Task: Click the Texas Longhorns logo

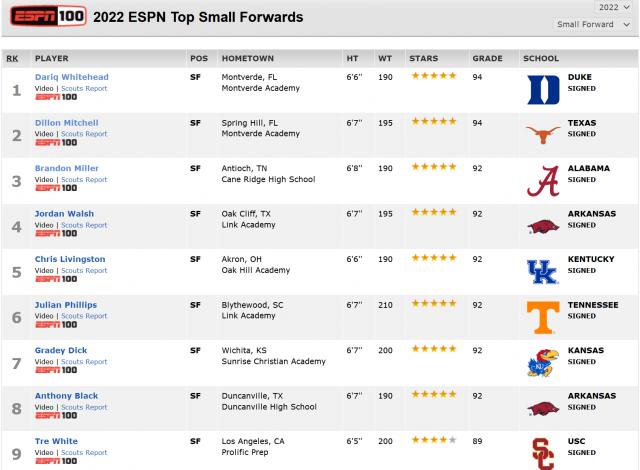Action: [542, 135]
